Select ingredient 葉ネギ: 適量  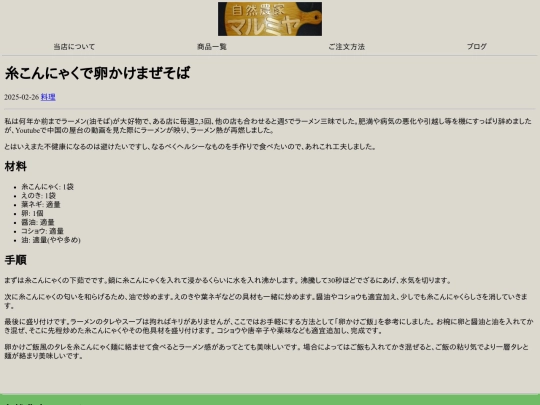41,205
